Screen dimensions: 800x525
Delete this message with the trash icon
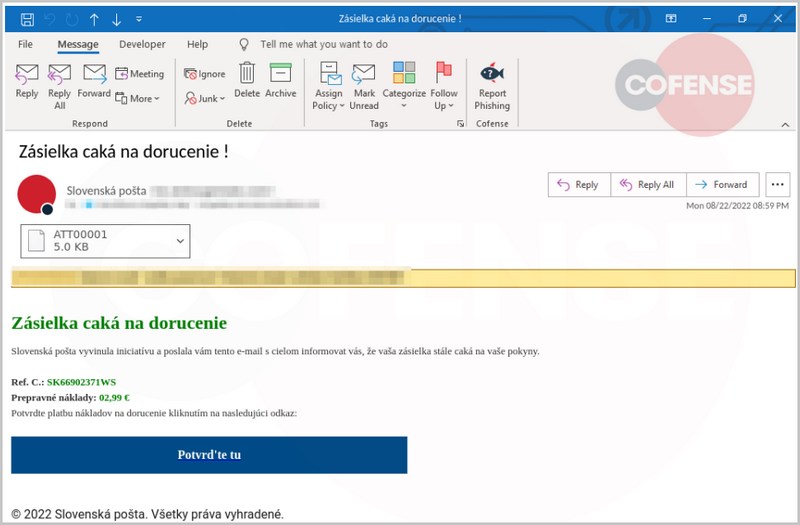point(247,80)
